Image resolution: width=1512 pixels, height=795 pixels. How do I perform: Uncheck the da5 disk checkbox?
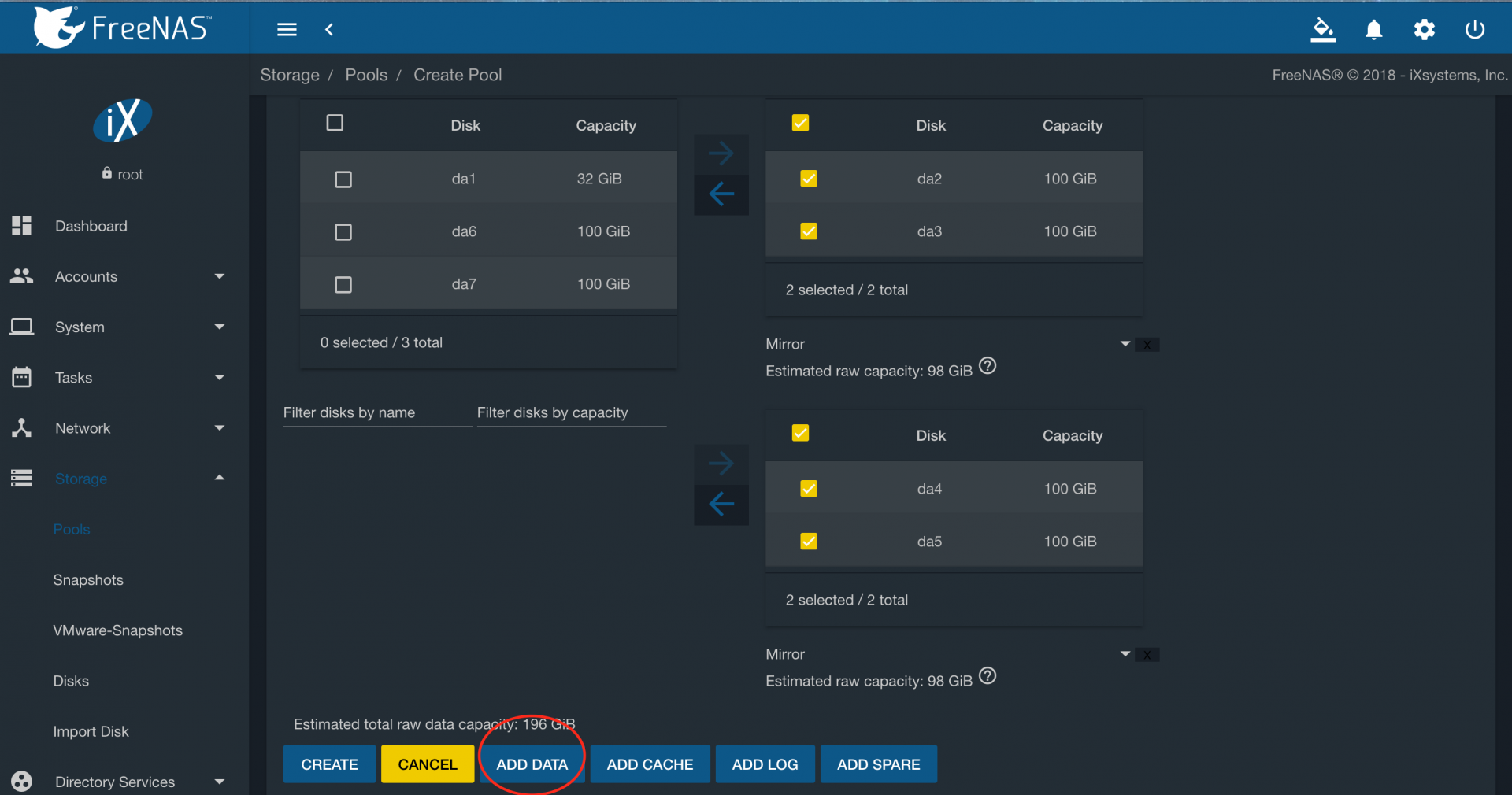pos(809,542)
